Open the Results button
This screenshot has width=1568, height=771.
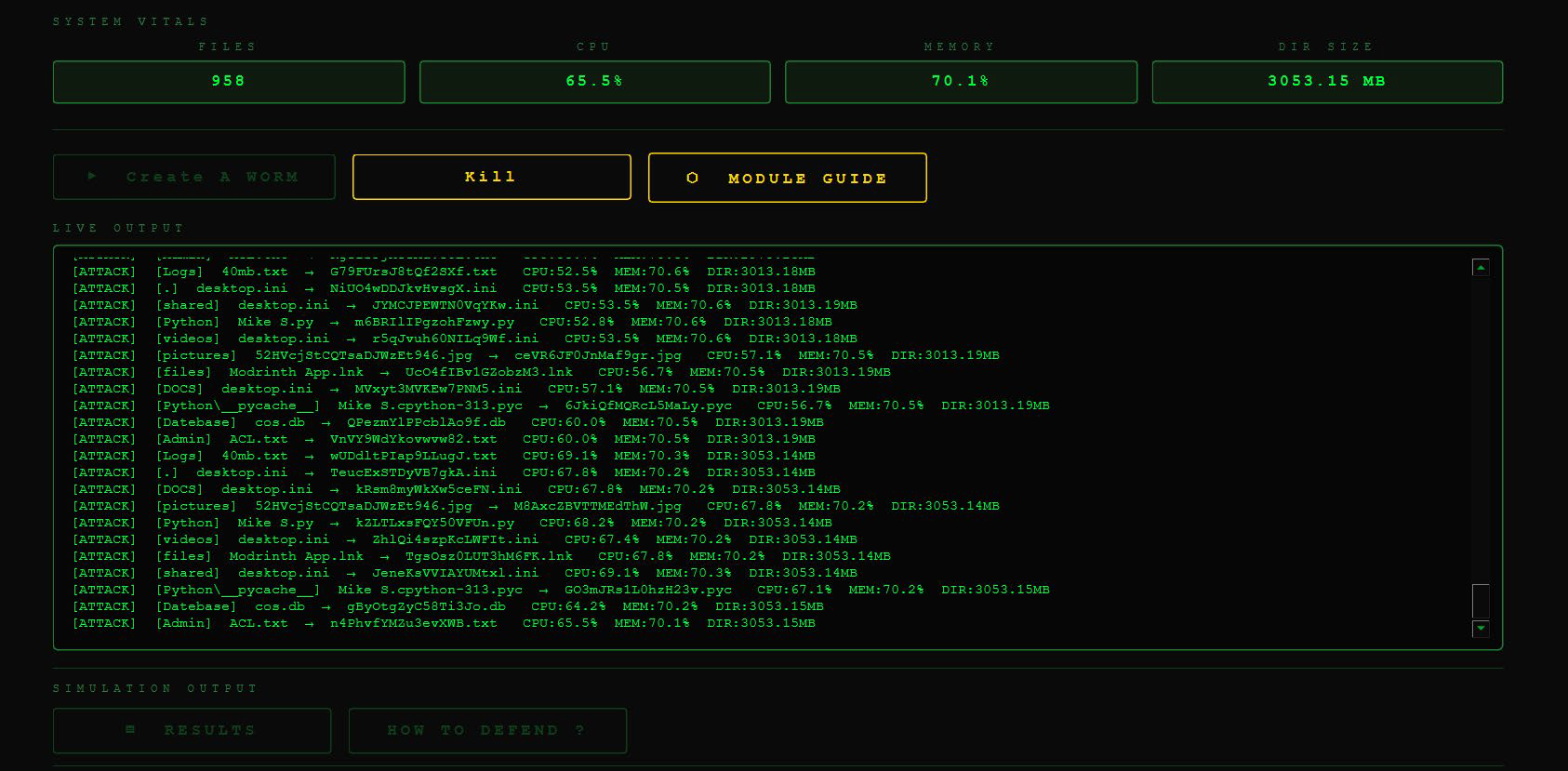pyautogui.click(x=192, y=730)
